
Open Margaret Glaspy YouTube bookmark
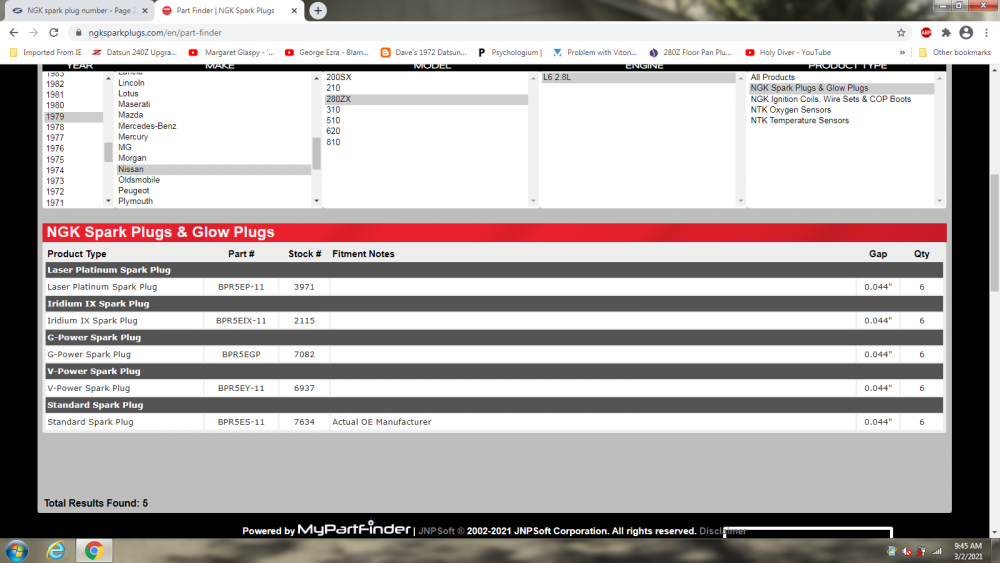tap(232, 52)
